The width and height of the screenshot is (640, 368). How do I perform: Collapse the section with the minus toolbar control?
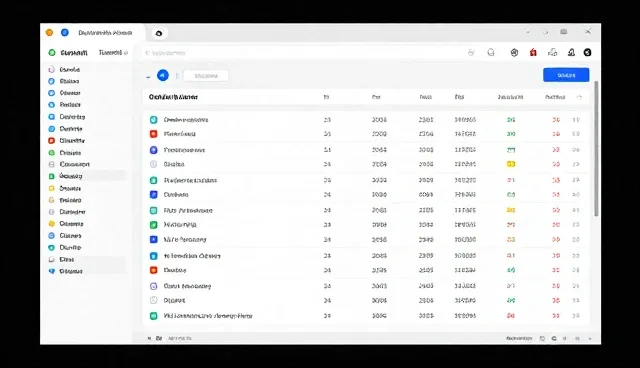click(x=148, y=76)
